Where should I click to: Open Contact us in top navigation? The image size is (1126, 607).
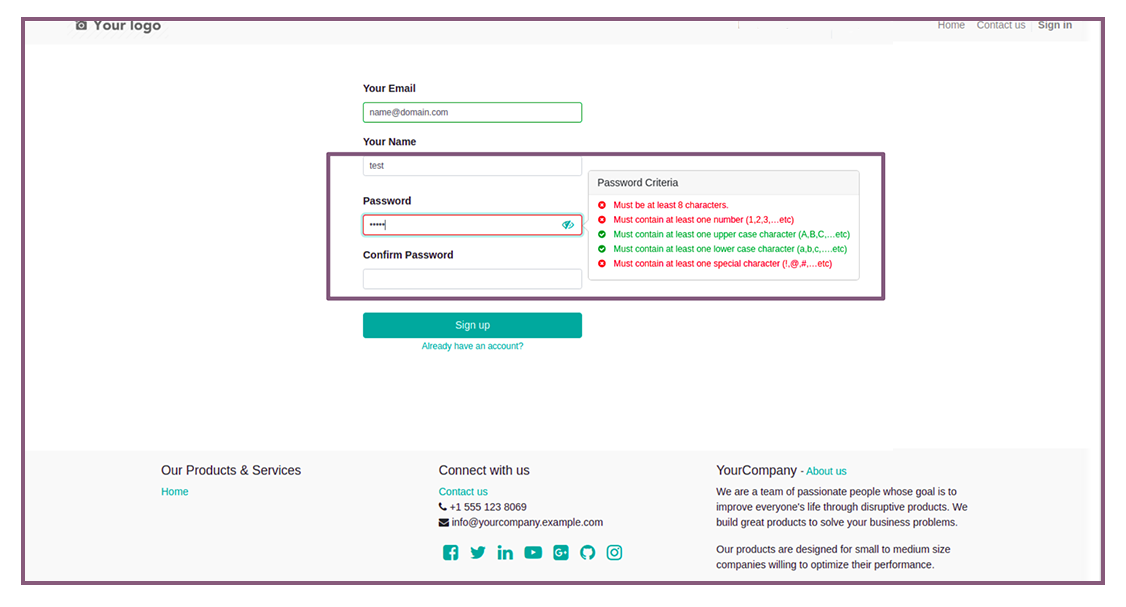click(1000, 25)
